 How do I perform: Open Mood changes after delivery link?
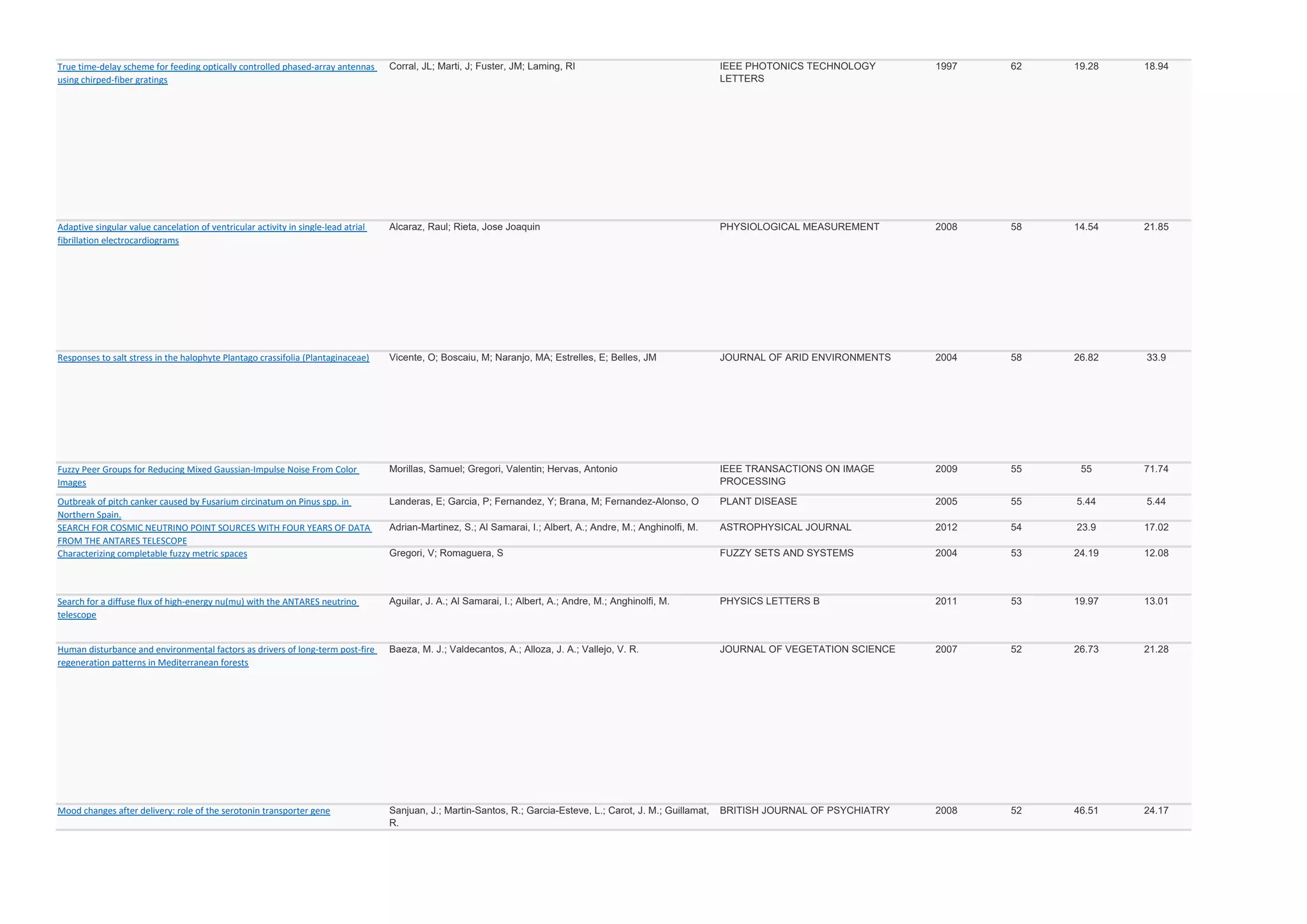coord(194,811)
